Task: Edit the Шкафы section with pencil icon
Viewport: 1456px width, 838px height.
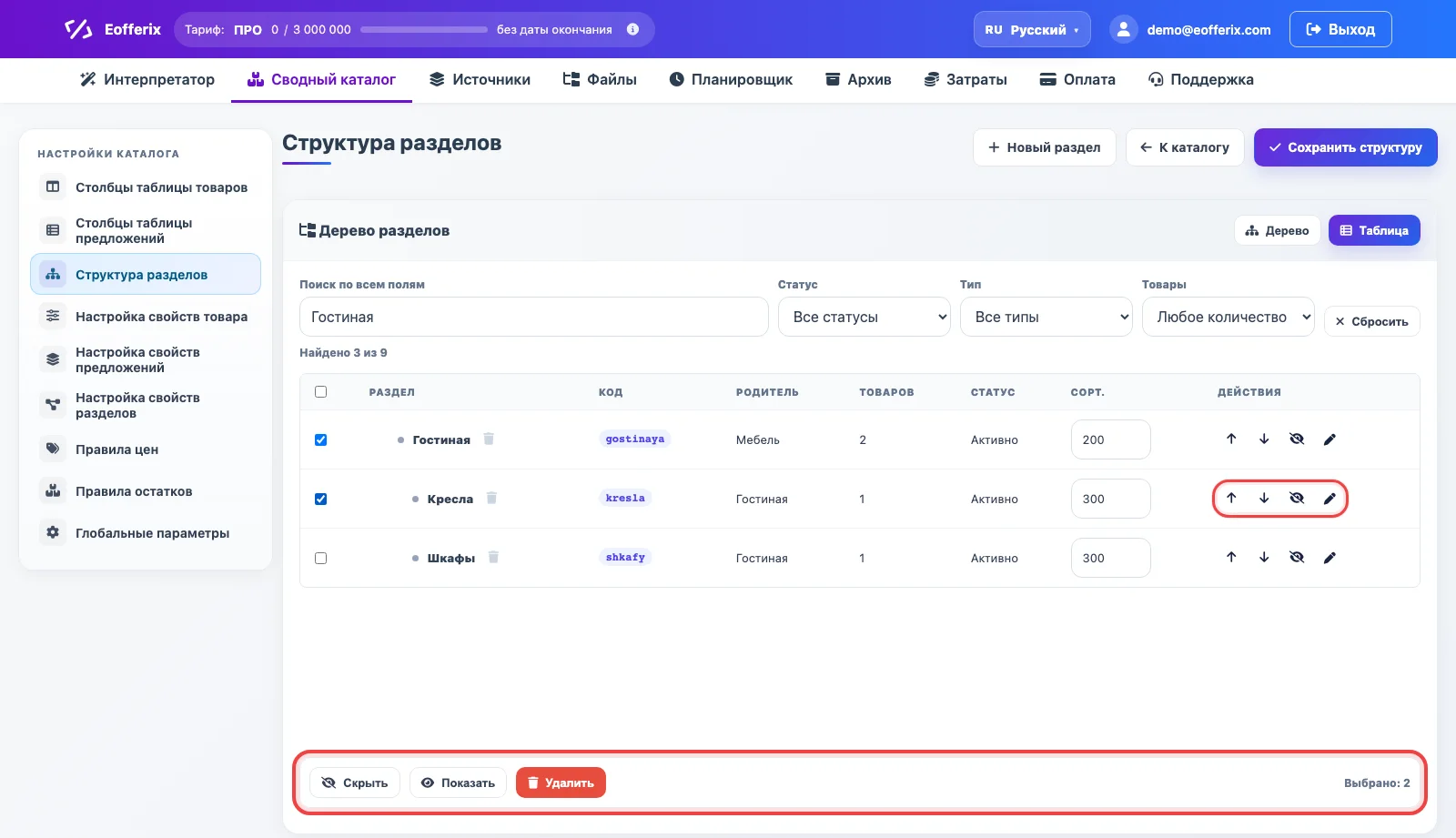Action: [1330, 558]
